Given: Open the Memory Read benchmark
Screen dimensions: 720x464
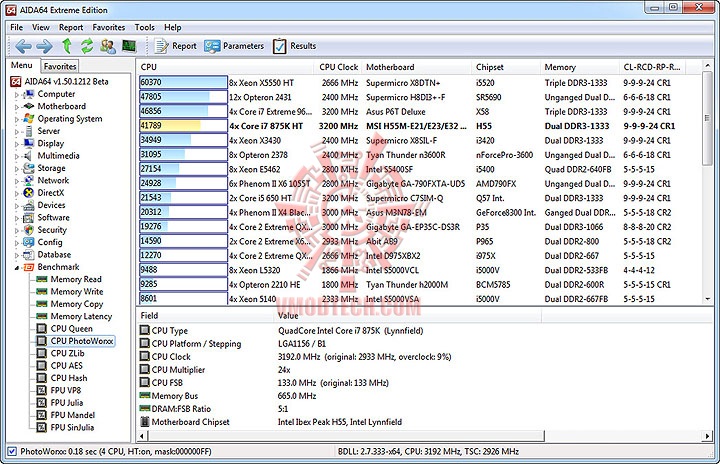Looking at the screenshot, I should [x=76, y=279].
